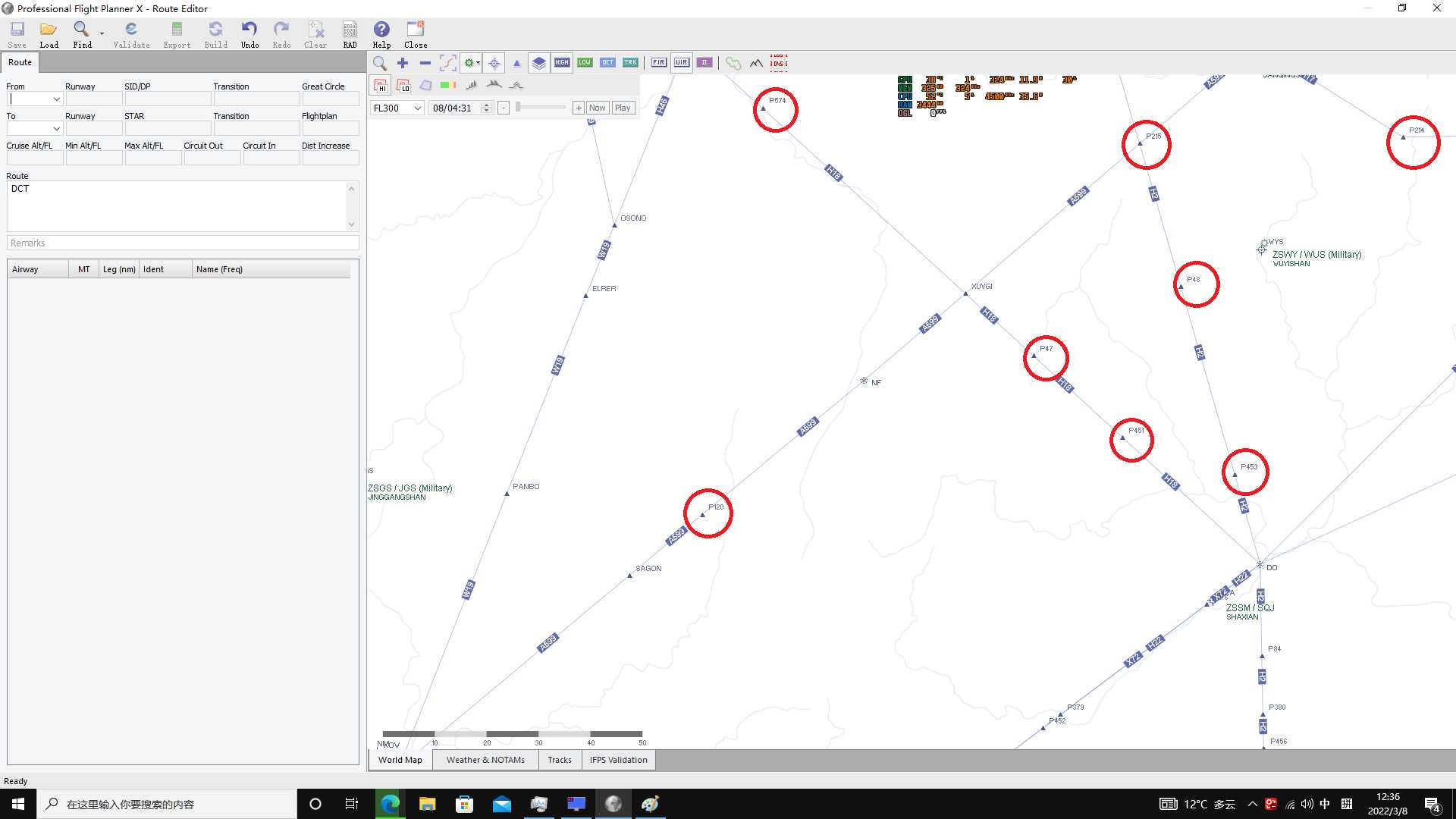Toggle HI airspace overlay button
The width and height of the screenshot is (1456, 819).
click(381, 86)
